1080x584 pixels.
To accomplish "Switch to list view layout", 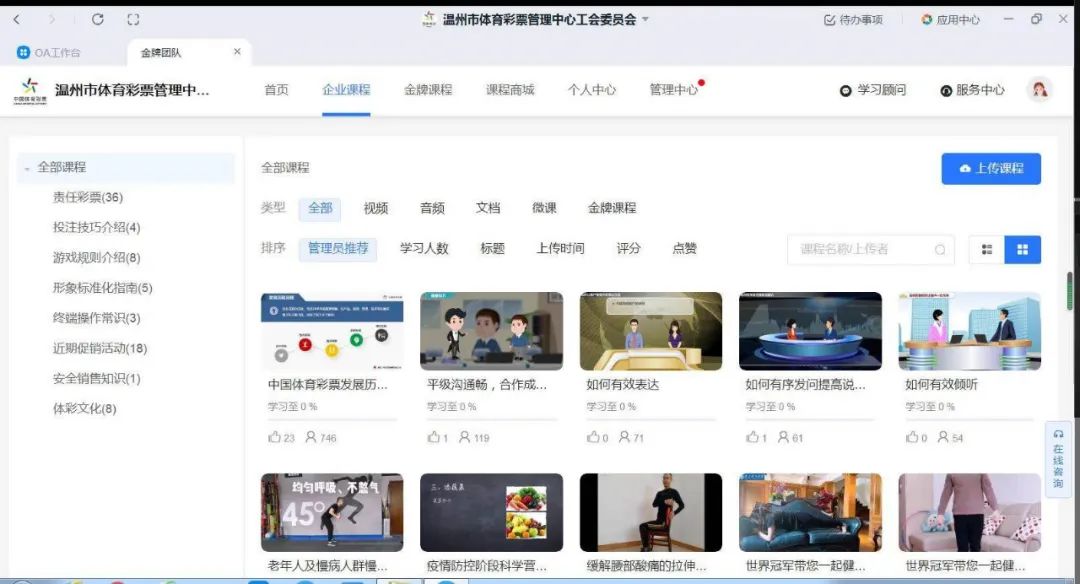I will click(x=987, y=249).
